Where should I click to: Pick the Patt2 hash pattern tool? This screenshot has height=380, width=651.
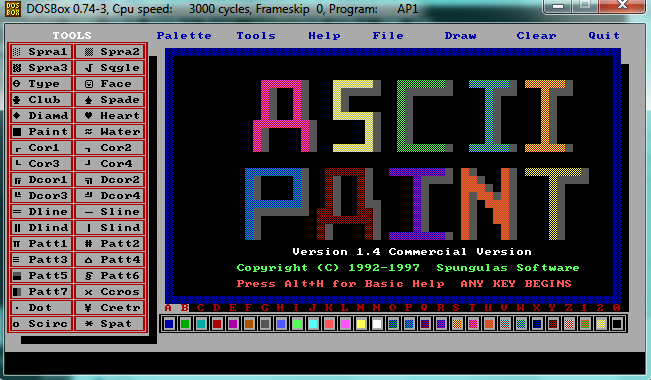pyautogui.click(x=110, y=243)
